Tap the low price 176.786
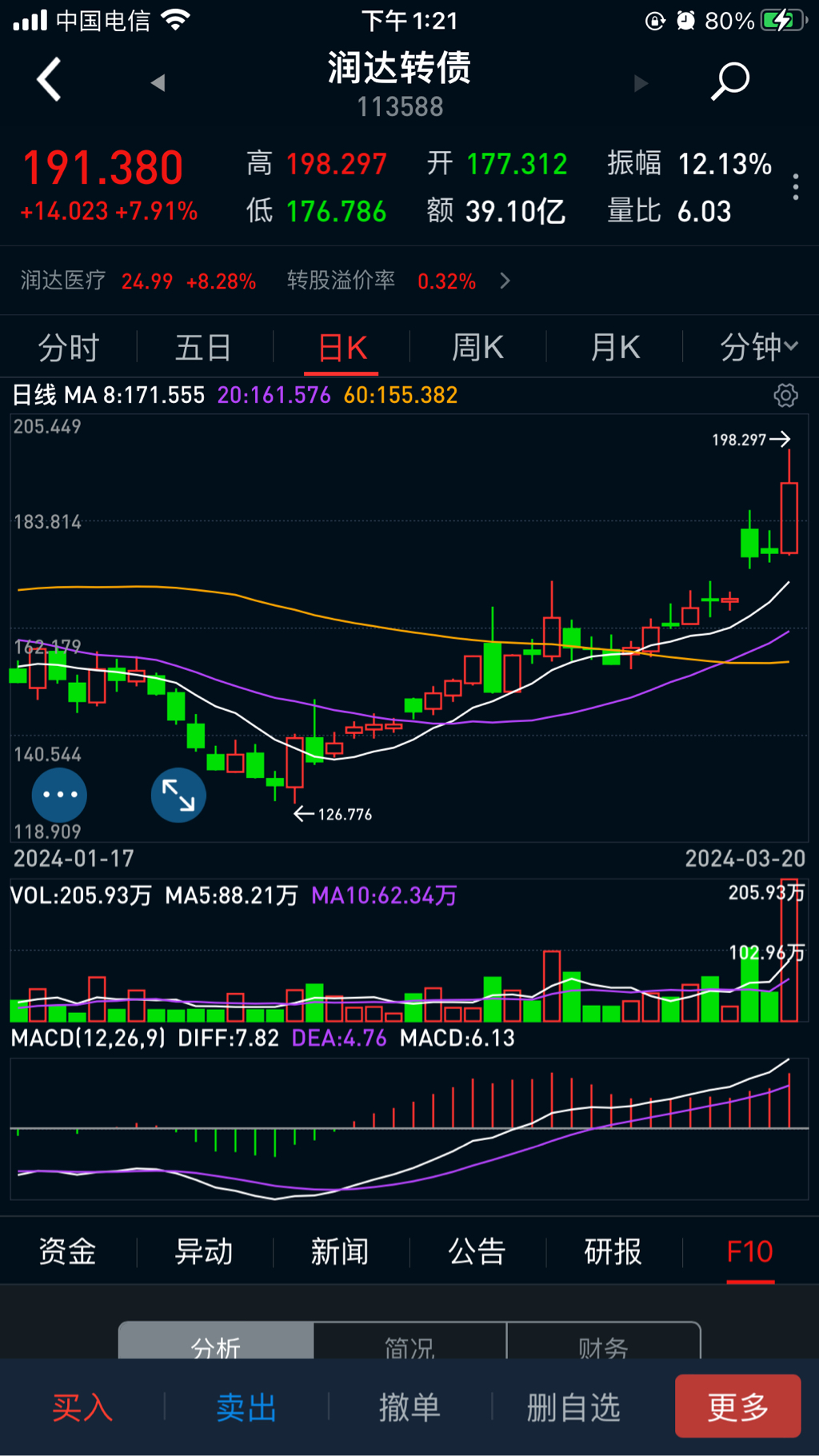819x1456 pixels. [336, 211]
